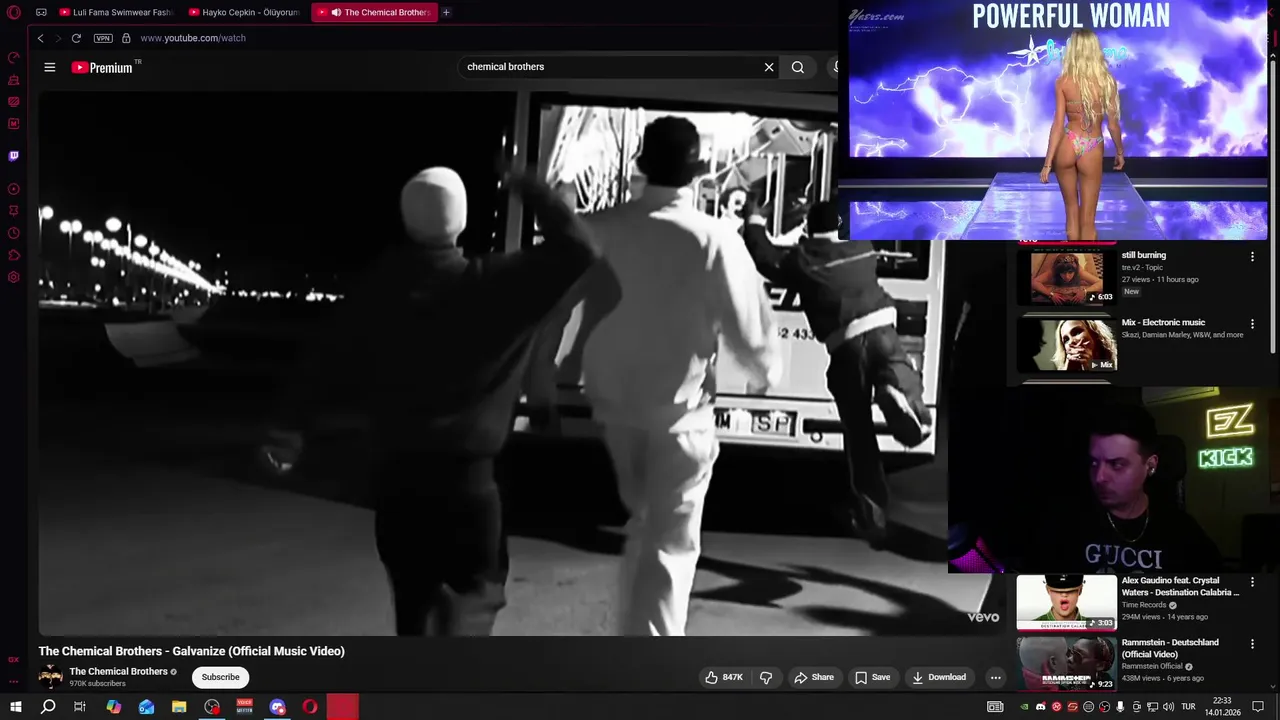Save video to a playlist
The image size is (1280, 720).
click(872, 677)
